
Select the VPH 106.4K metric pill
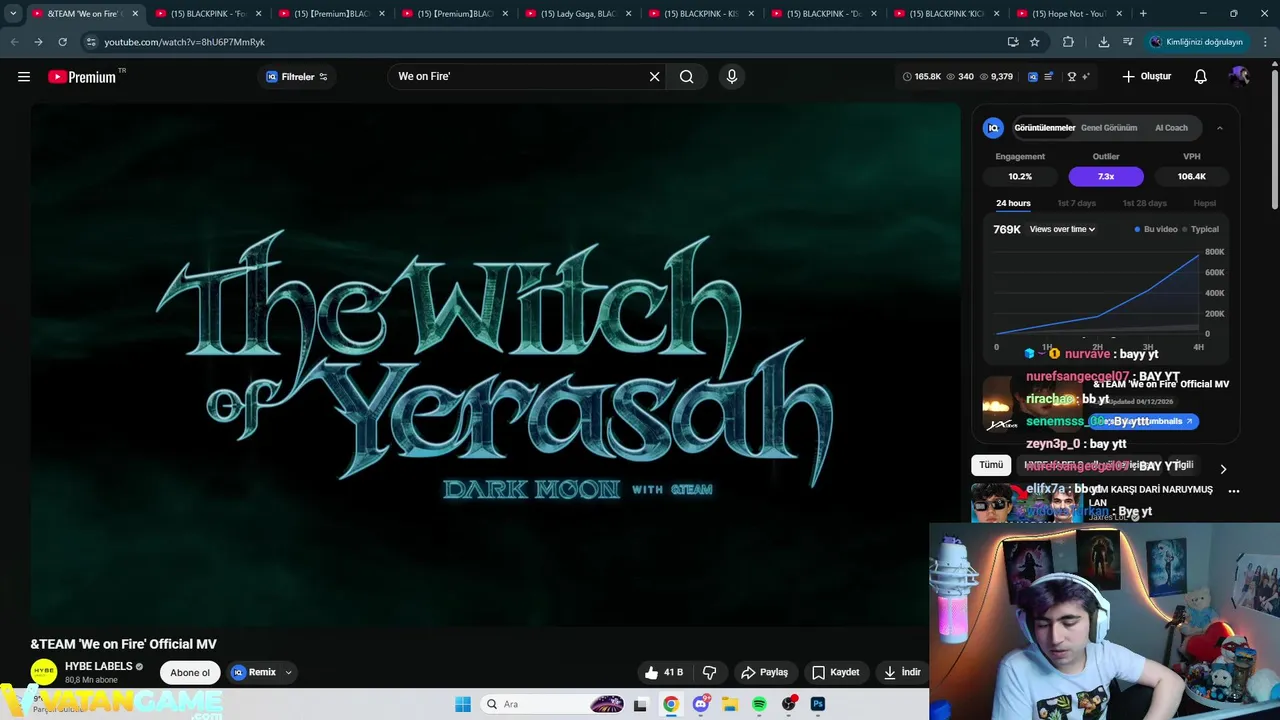coord(1192,176)
